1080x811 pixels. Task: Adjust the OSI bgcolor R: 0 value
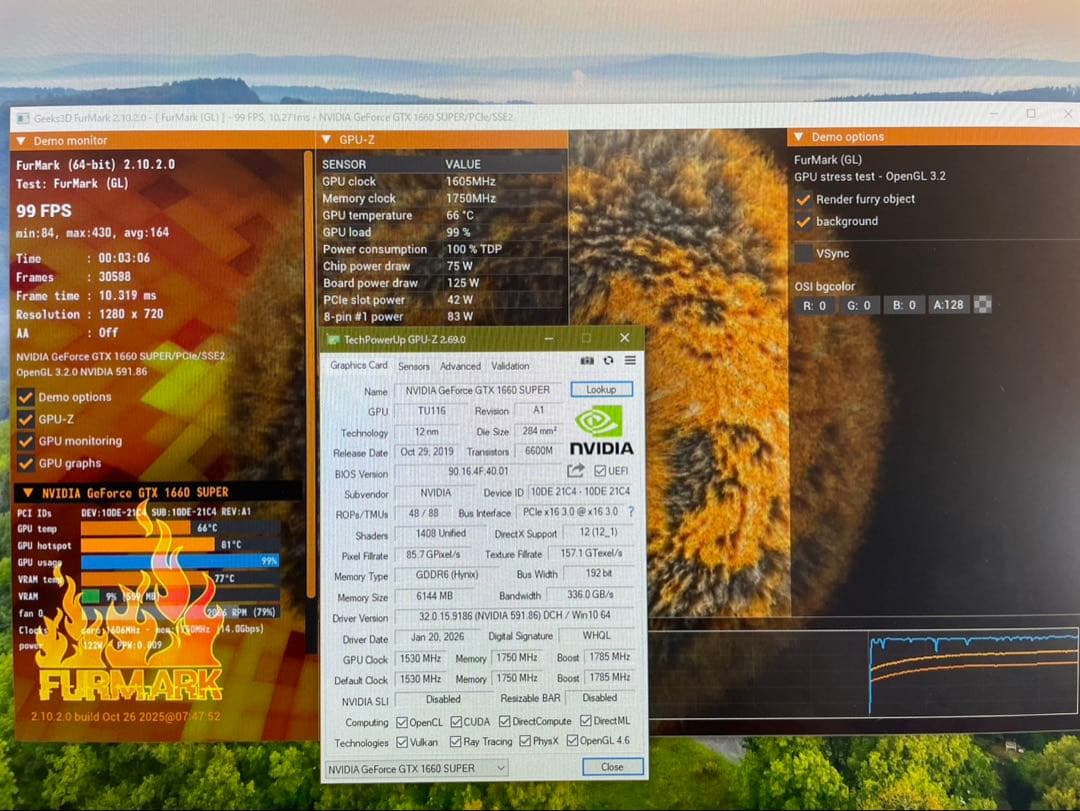(x=815, y=305)
